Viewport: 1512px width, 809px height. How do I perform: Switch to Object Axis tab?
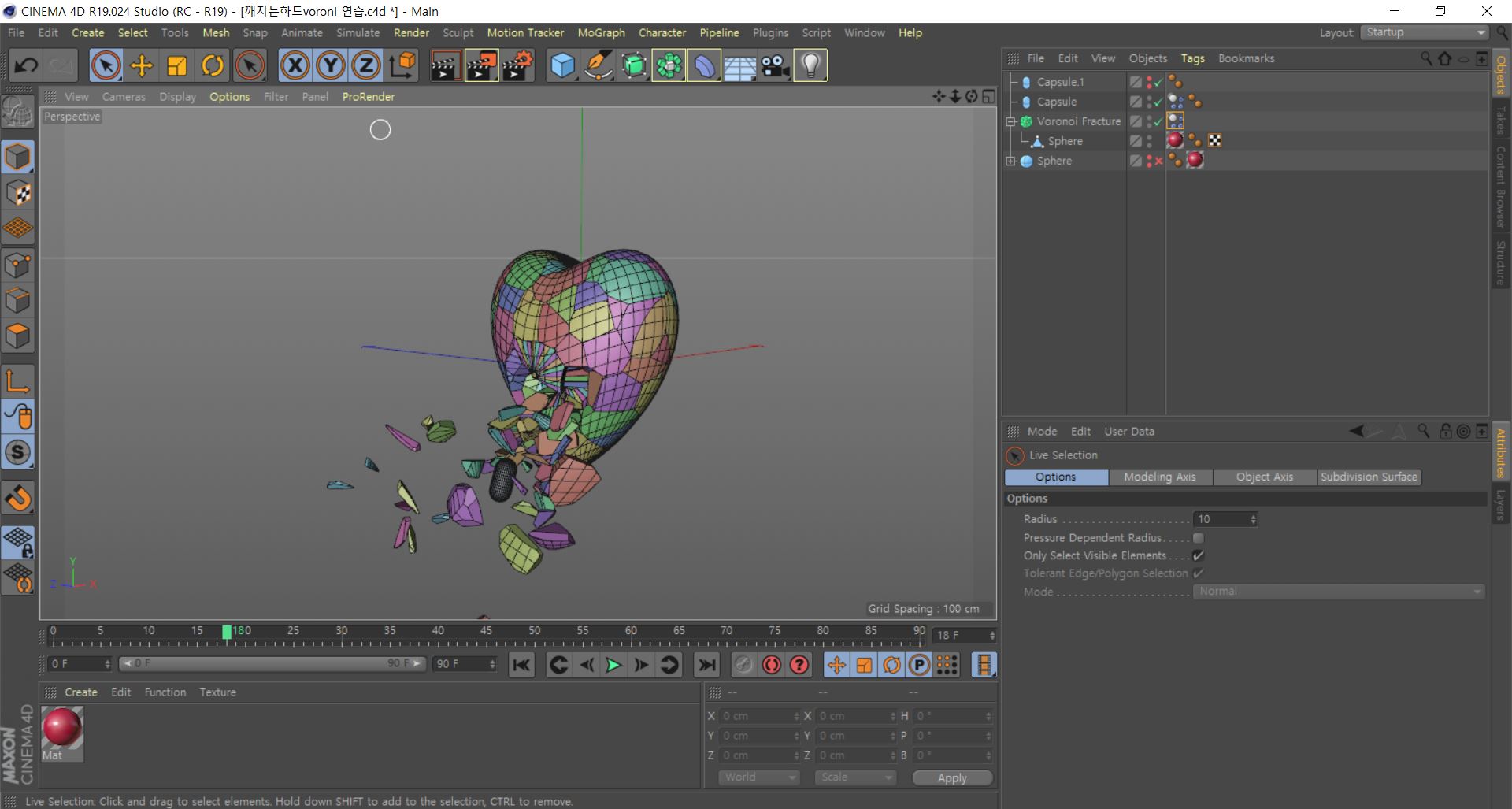click(1265, 477)
